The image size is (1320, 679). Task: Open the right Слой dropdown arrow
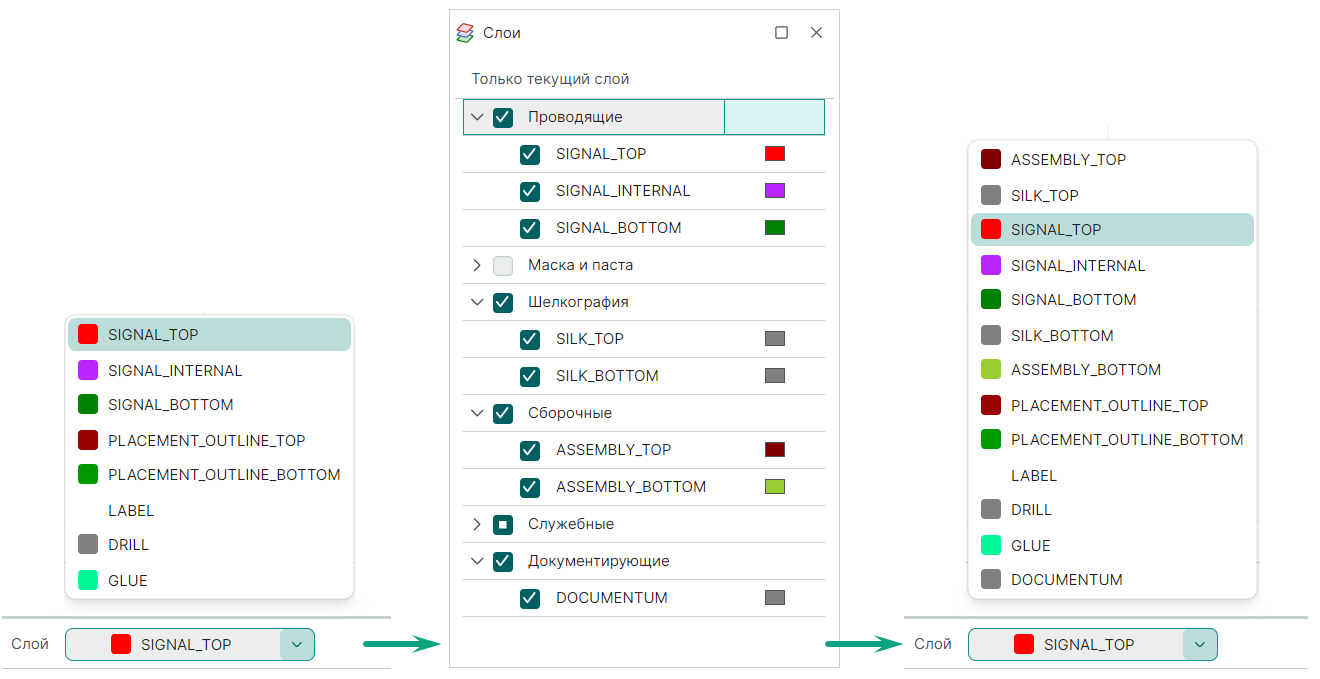pyautogui.click(x=1200, y=645)
